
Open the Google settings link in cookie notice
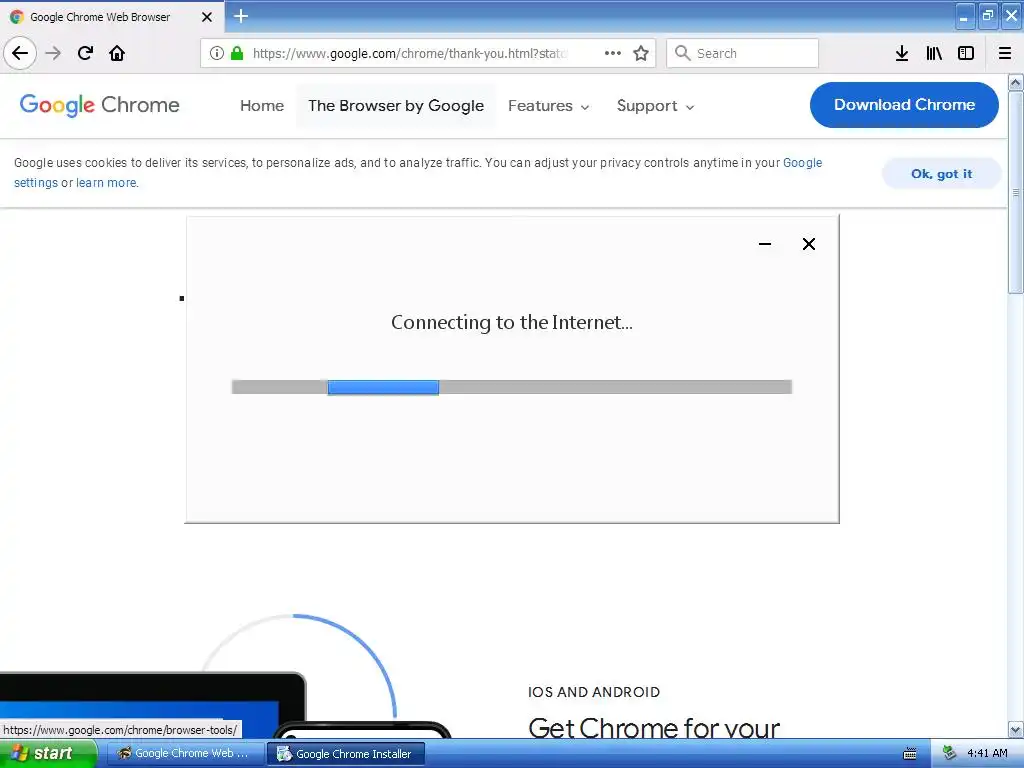point(803,163)
